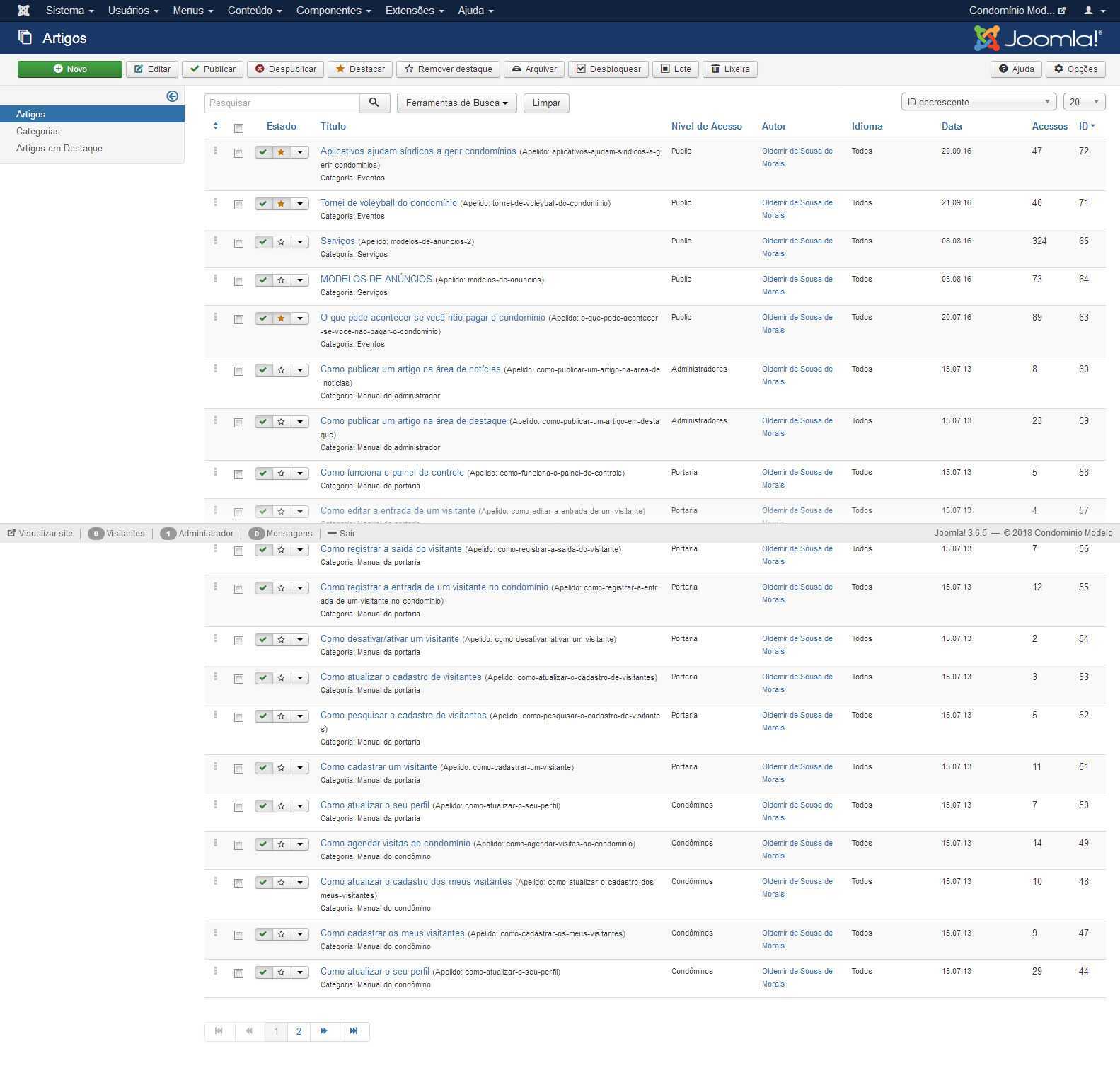Open Artigos em Destaque sidebar item
Screen dimensions: 1120x1080
point(59,148)
